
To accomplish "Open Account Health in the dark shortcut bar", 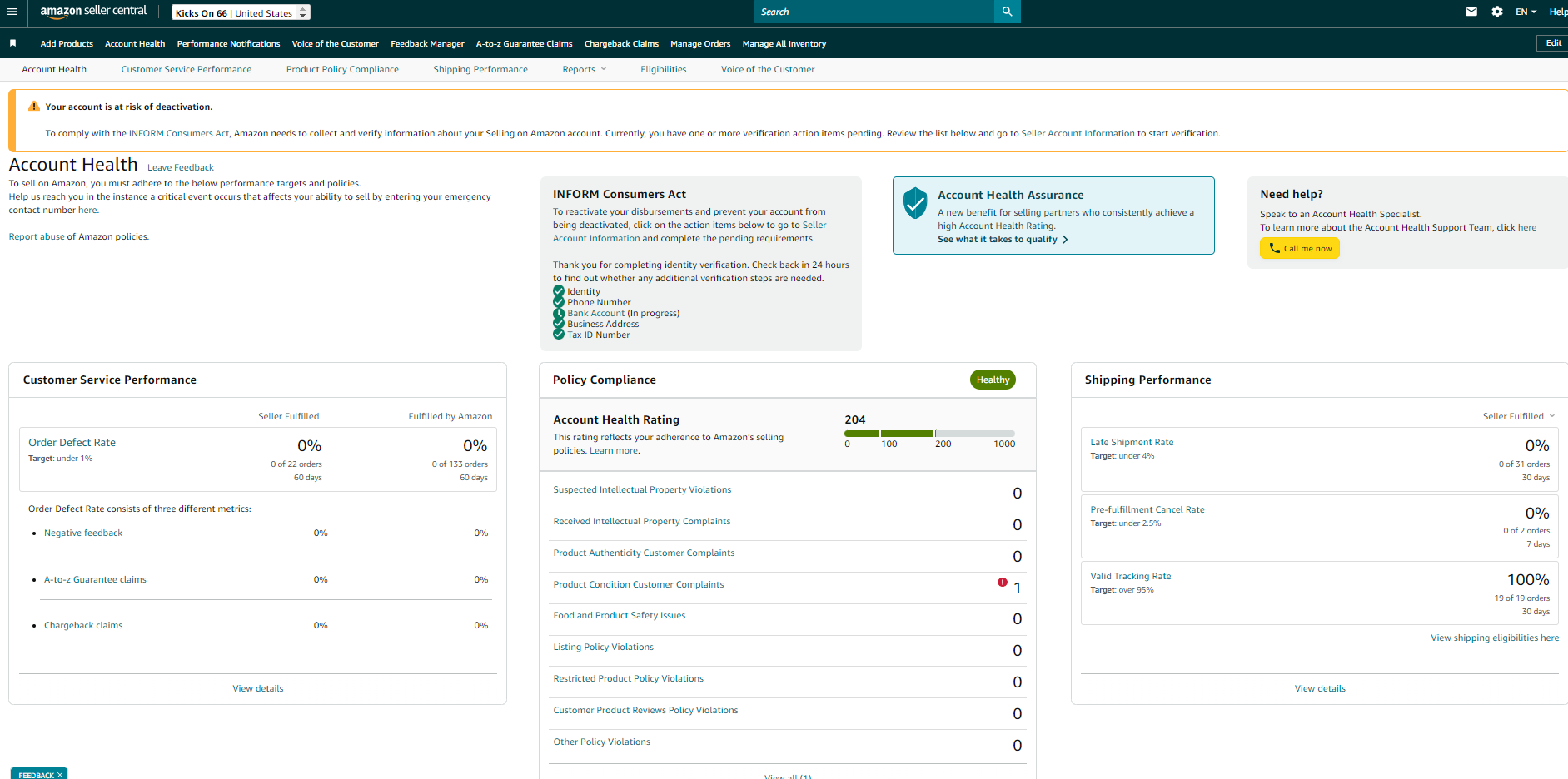I will coord(135,43).
